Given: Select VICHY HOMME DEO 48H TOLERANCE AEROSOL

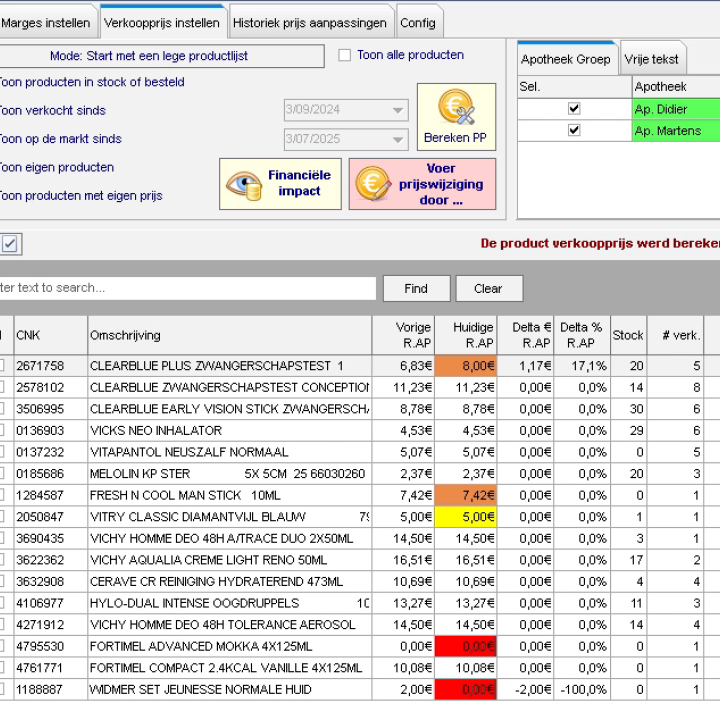Looking at the screenshot, I should click(x=230, y=624).
